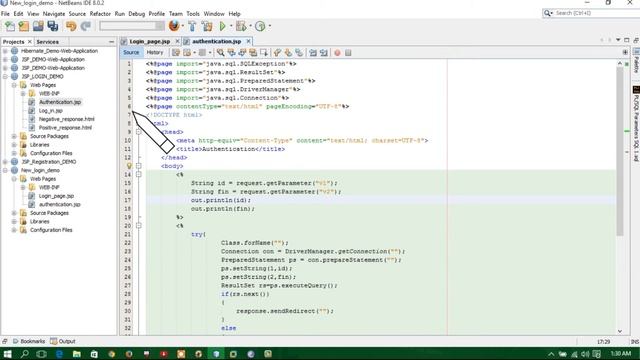Image resolution: width=640 pixels, height=360 pixels.
Task: Open the Refactor menu
Action: 100,14
